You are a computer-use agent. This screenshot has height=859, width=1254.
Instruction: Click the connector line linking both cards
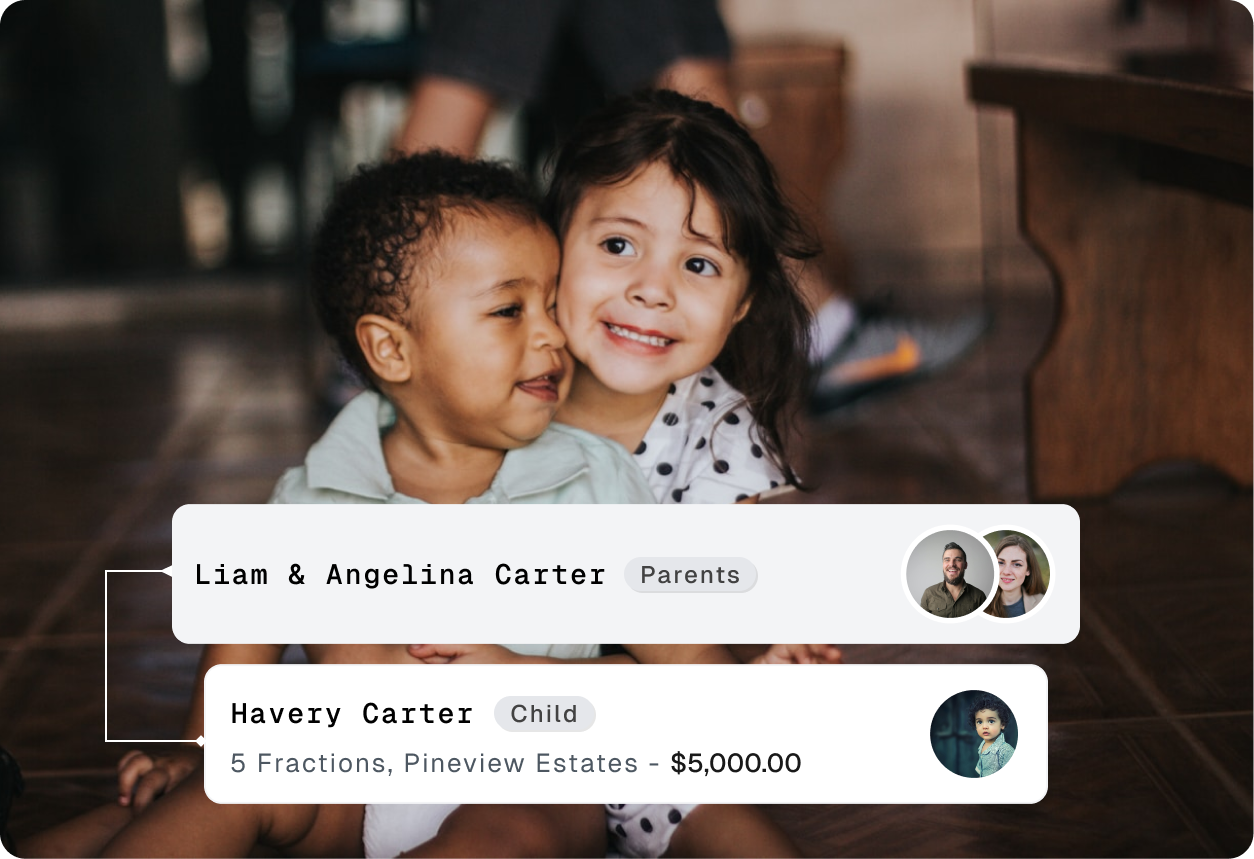coord(106,656)
